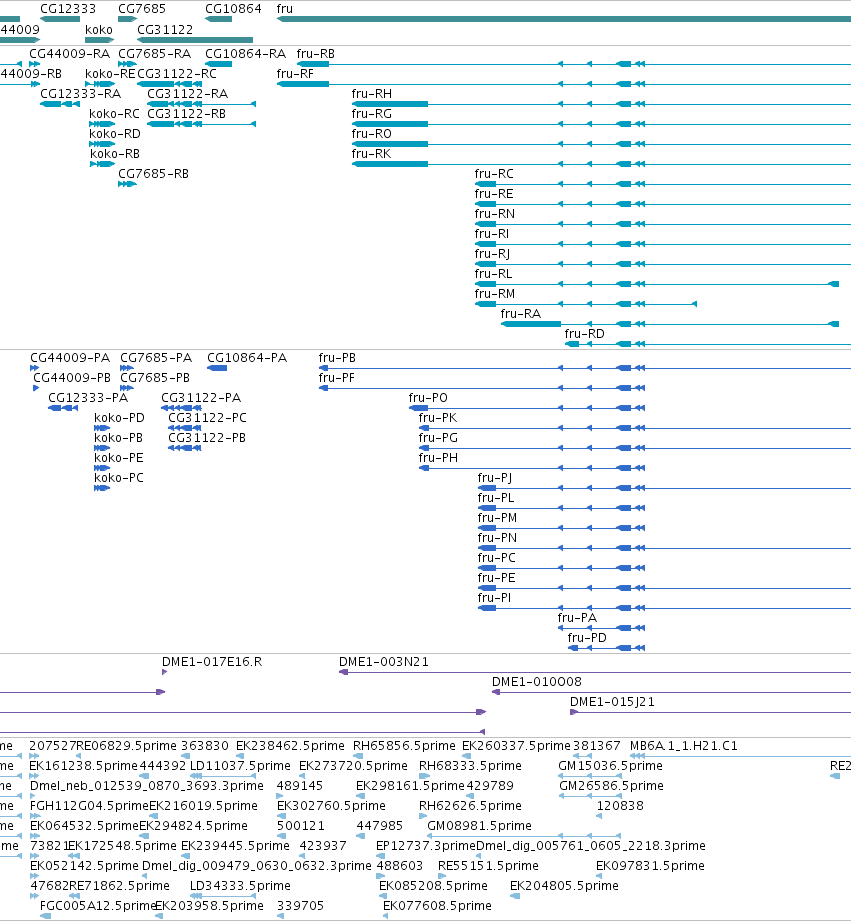
Task: Select transcript fru-RL label
Action: click(x=493, y=273)
